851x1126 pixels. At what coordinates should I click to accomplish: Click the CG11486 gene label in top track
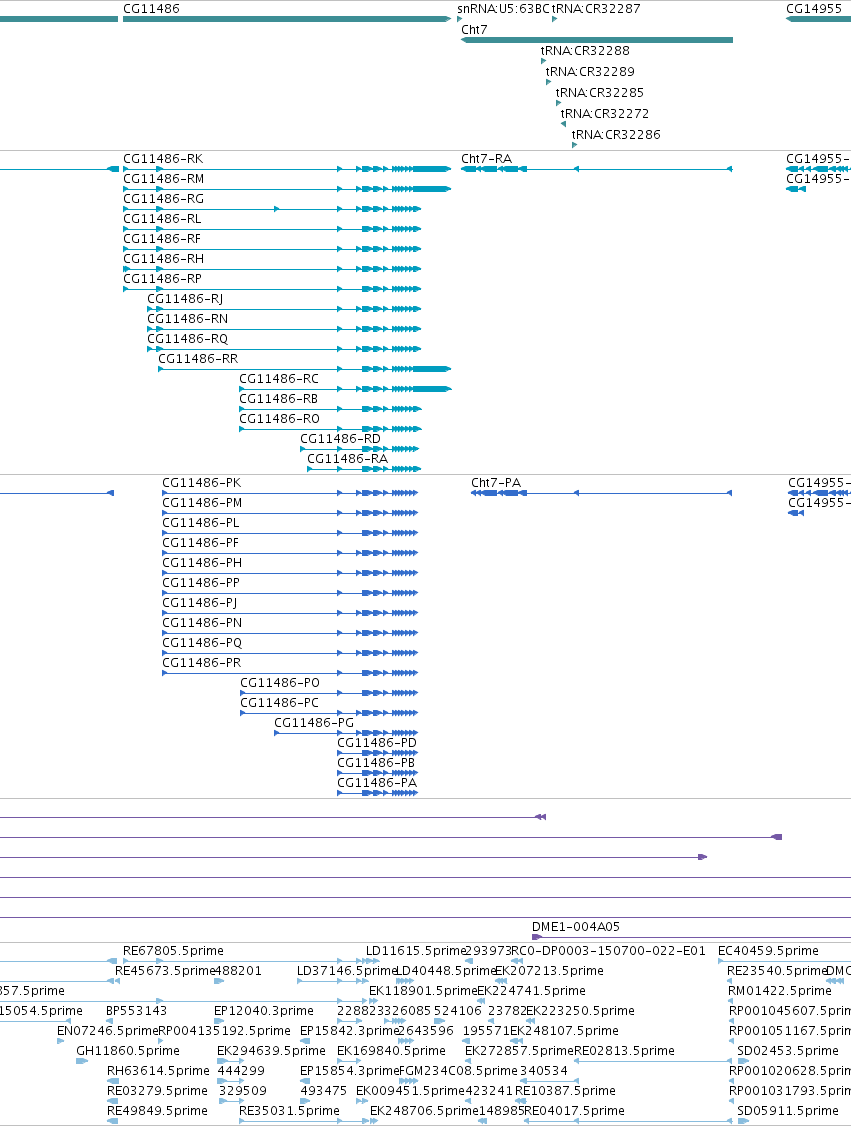(x=152, y=9)
